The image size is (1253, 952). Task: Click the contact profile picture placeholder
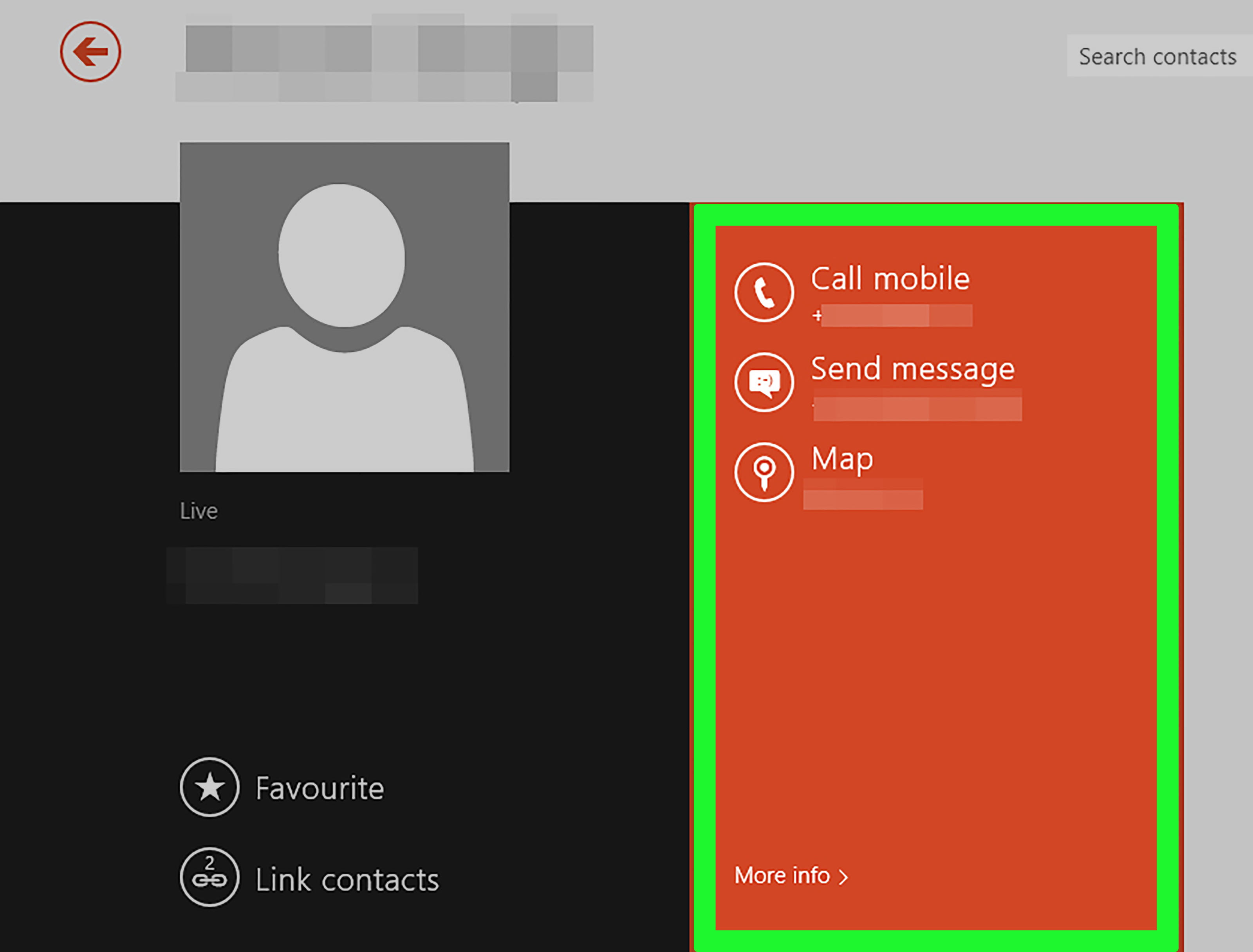(345, 307)
